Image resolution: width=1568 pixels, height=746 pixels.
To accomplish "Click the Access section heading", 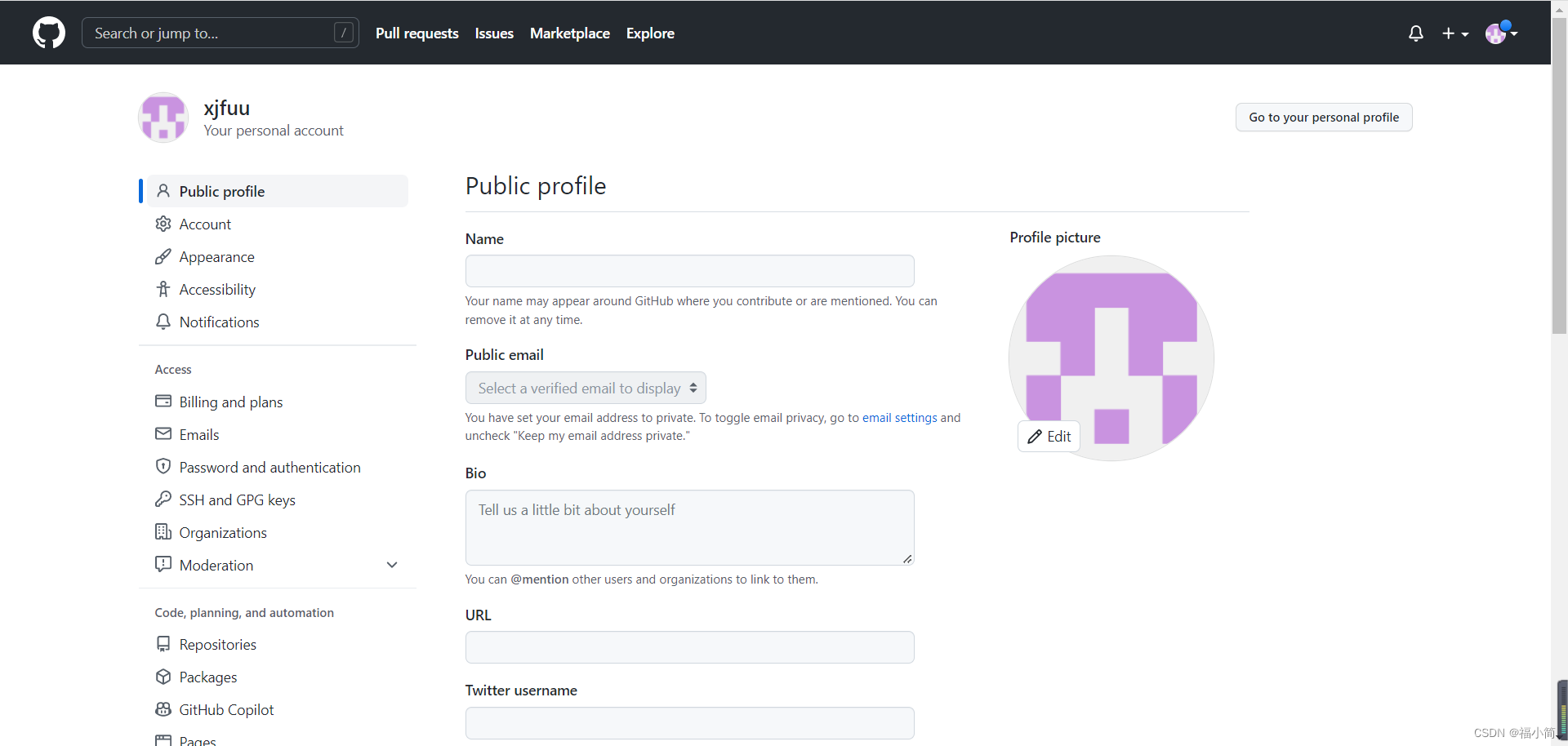I will pos(173,369).
